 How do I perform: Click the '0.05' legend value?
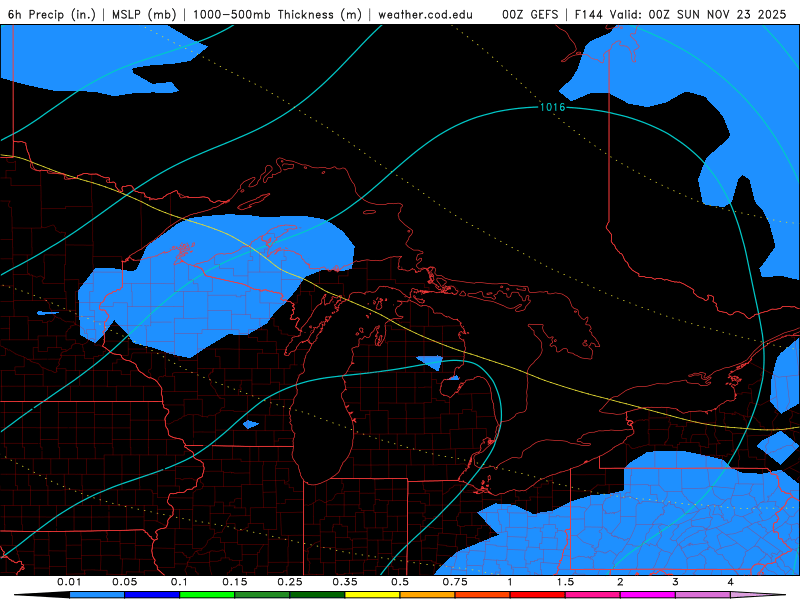(124, 582)
